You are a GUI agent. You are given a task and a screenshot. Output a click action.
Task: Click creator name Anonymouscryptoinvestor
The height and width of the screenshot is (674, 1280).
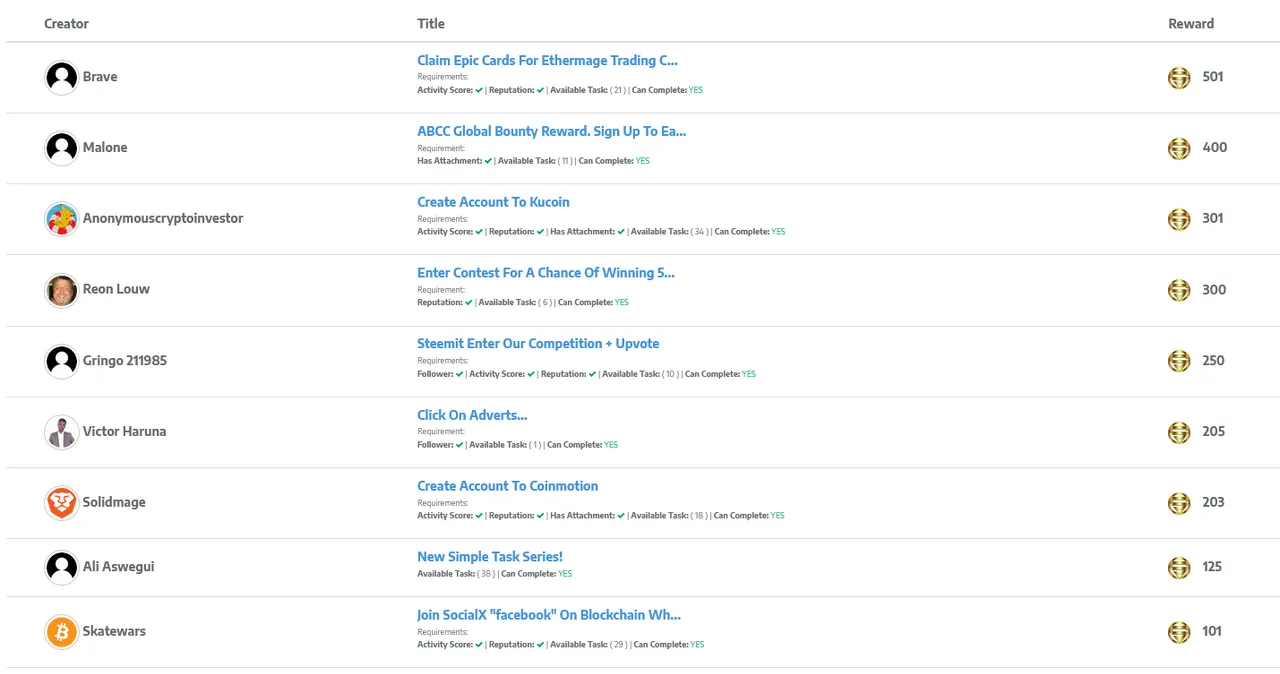click(163, 219)
